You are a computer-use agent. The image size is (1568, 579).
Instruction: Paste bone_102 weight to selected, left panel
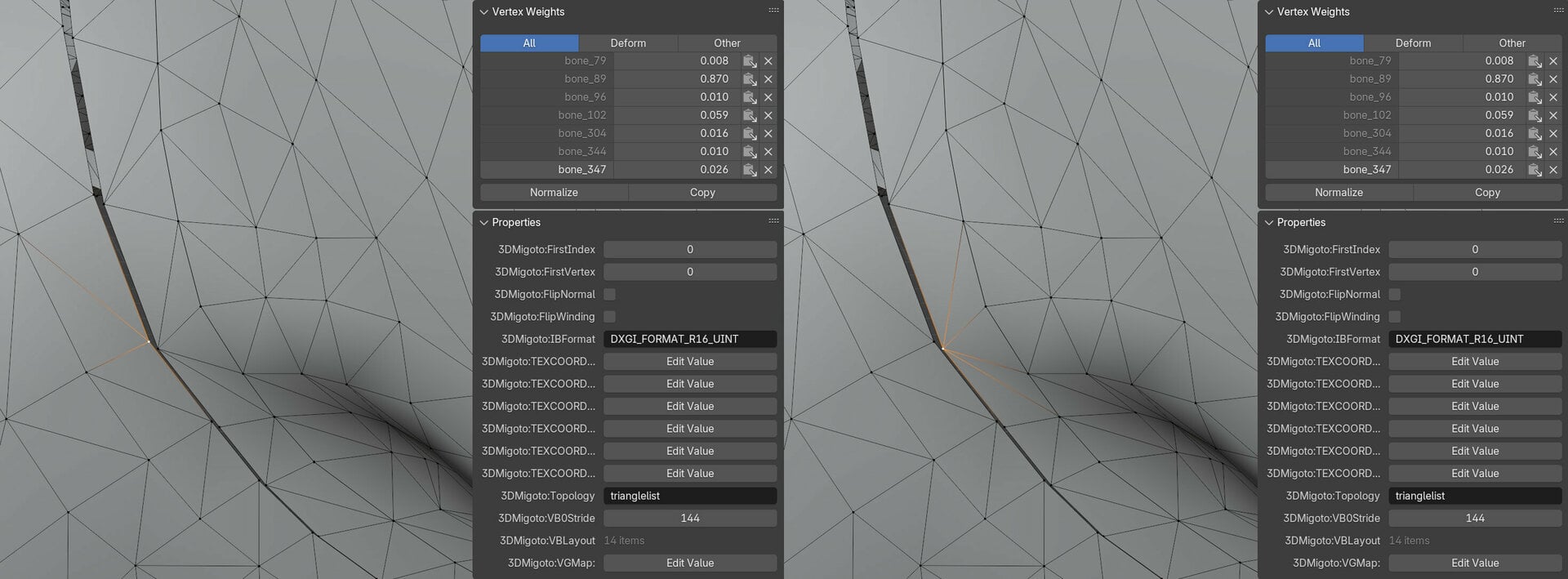(749, 115)
